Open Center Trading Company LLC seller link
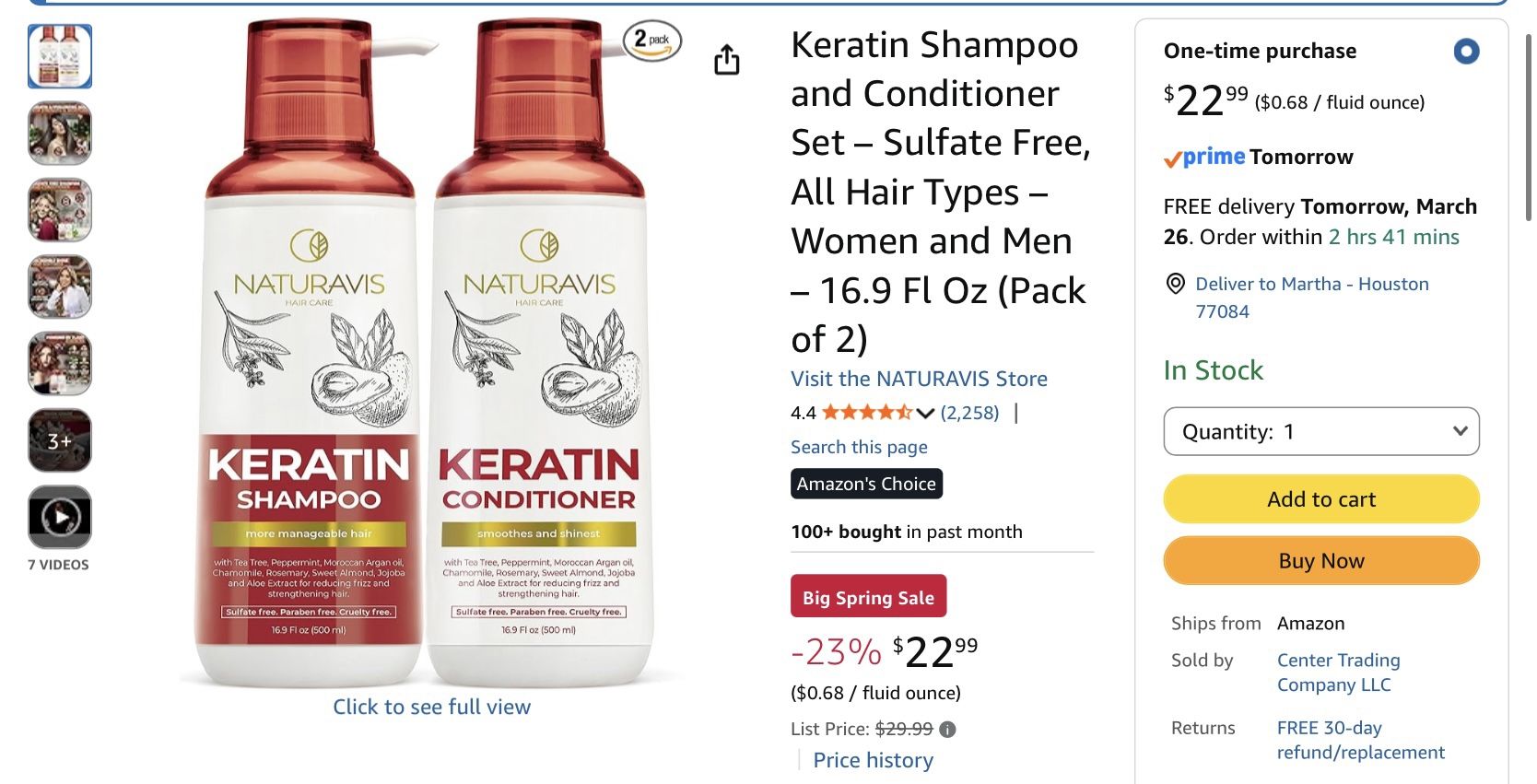Viewport: 1537px width, 784px height. click(1338, 673)
